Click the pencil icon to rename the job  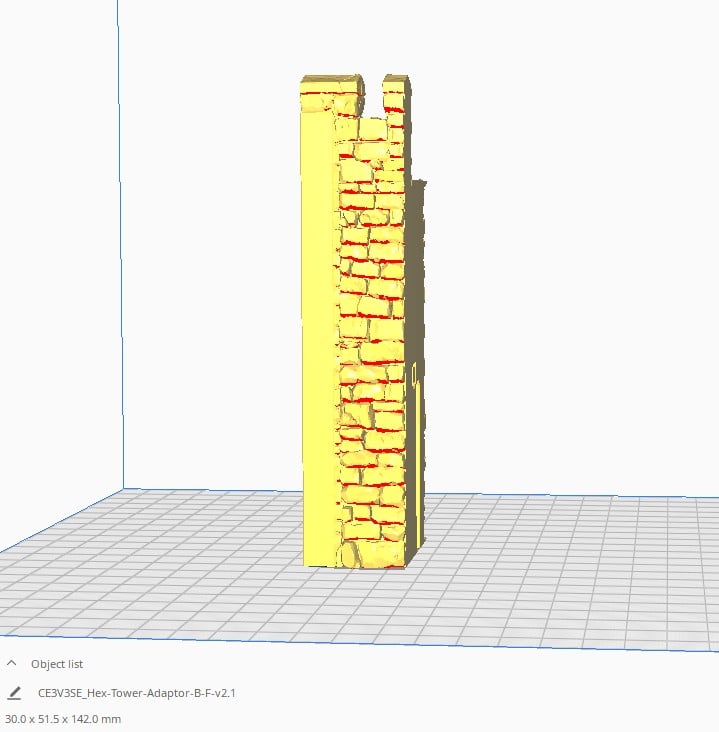point(14,693)
